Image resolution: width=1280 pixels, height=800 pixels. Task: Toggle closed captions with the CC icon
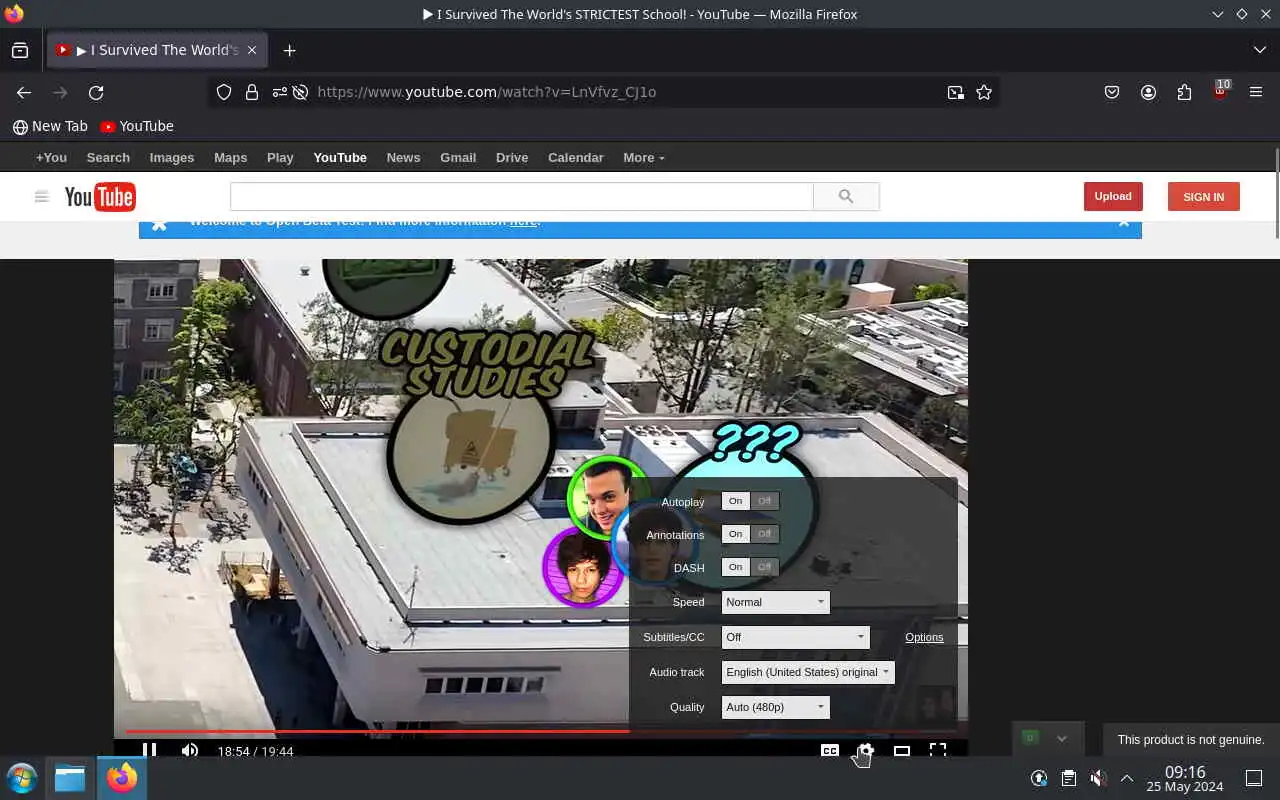click(x=830, y=750)
